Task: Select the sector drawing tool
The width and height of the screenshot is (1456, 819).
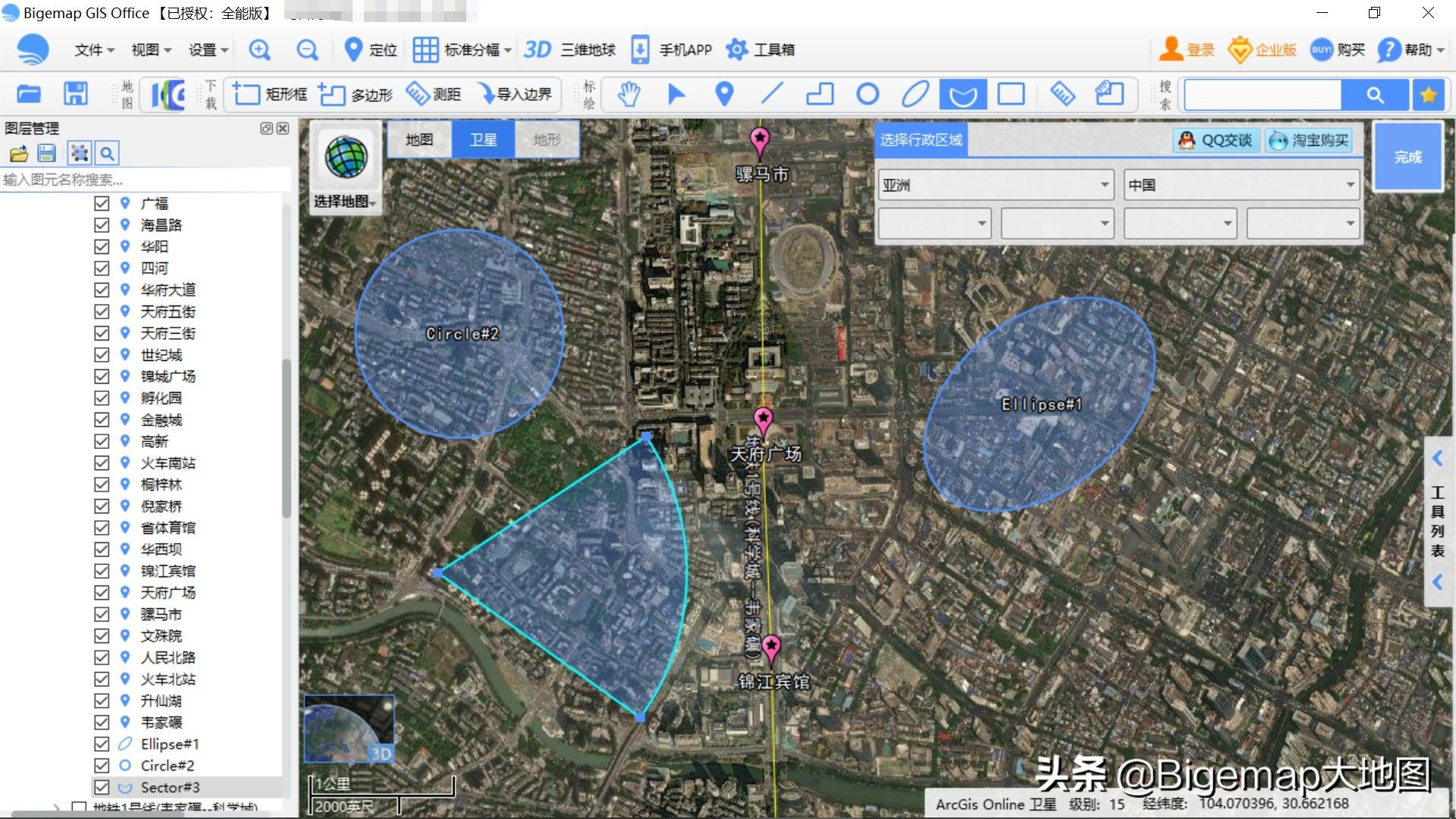Action: [x=963, y=94]
